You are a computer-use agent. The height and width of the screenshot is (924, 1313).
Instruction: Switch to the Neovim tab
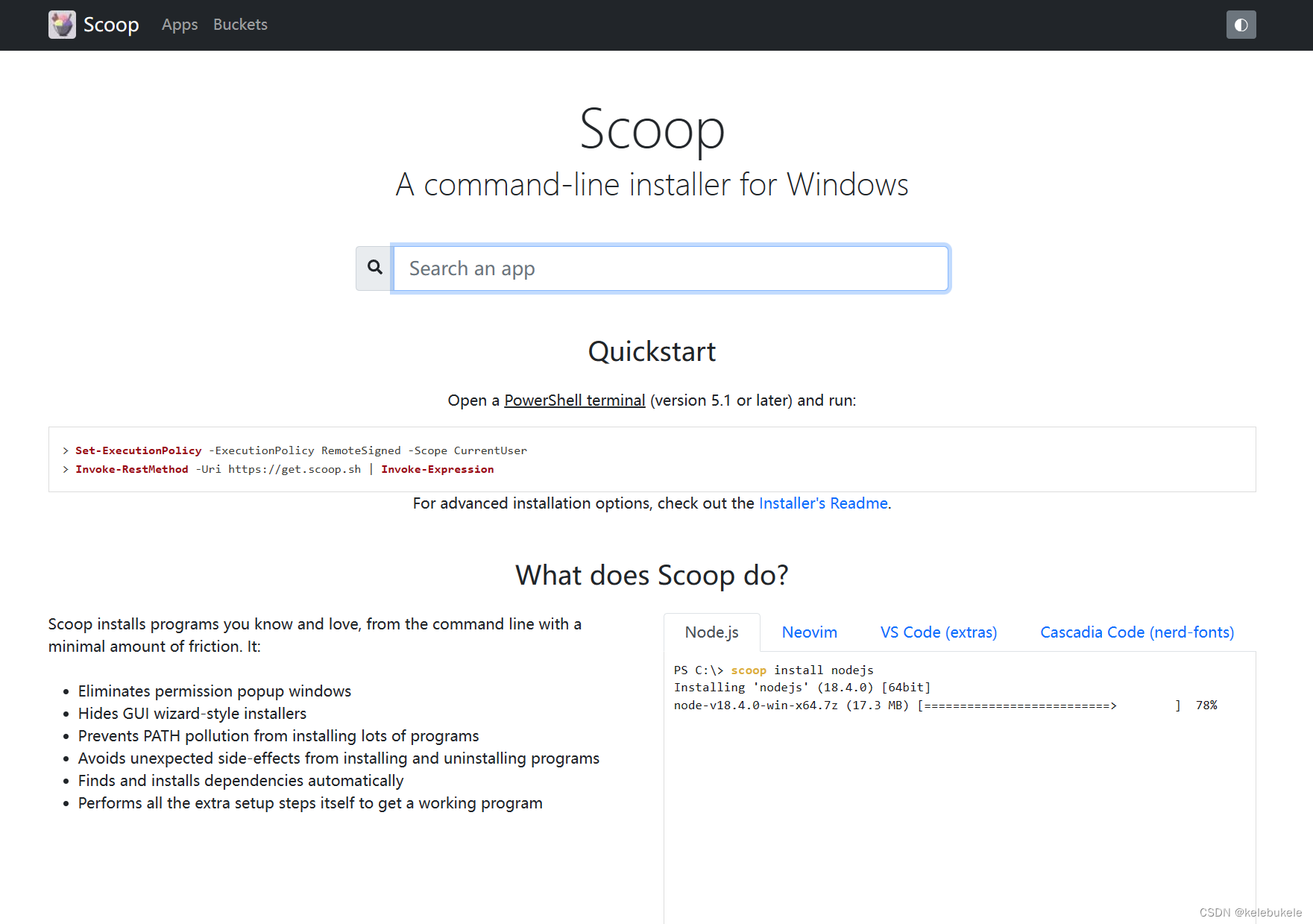[809, 632]
